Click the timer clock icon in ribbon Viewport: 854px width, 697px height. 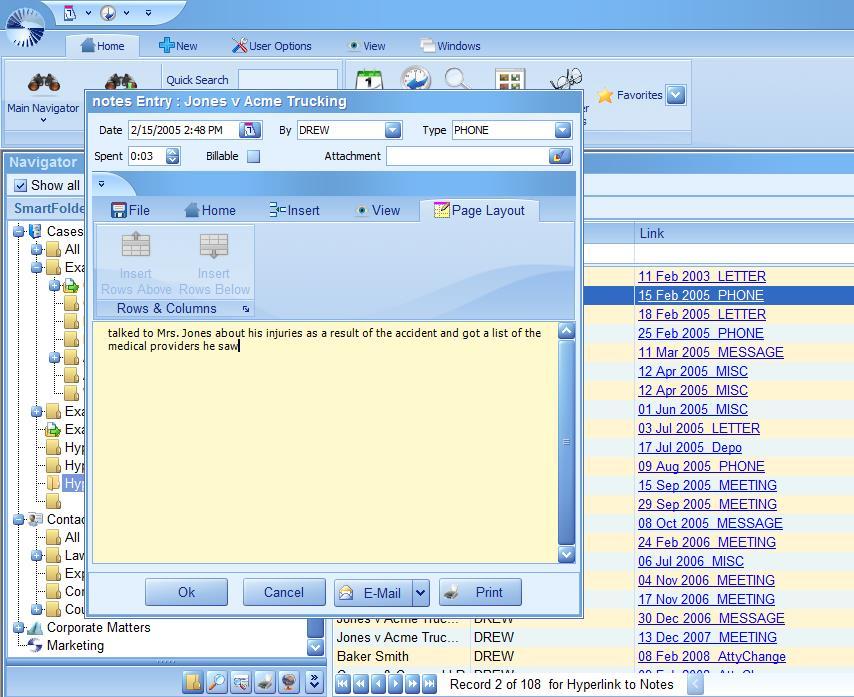coord(416,78)
